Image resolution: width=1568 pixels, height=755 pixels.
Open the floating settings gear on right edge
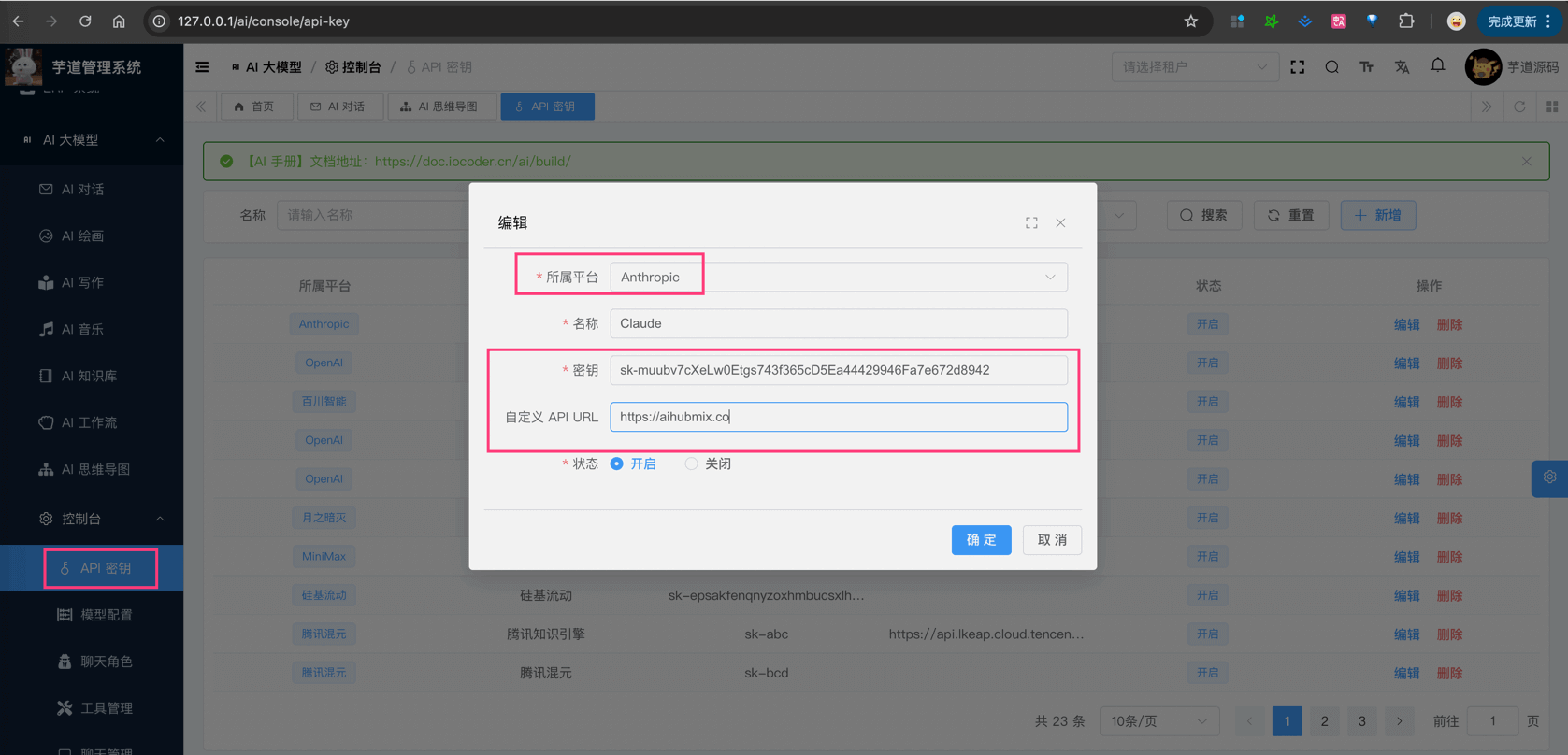pos(1549,477)
